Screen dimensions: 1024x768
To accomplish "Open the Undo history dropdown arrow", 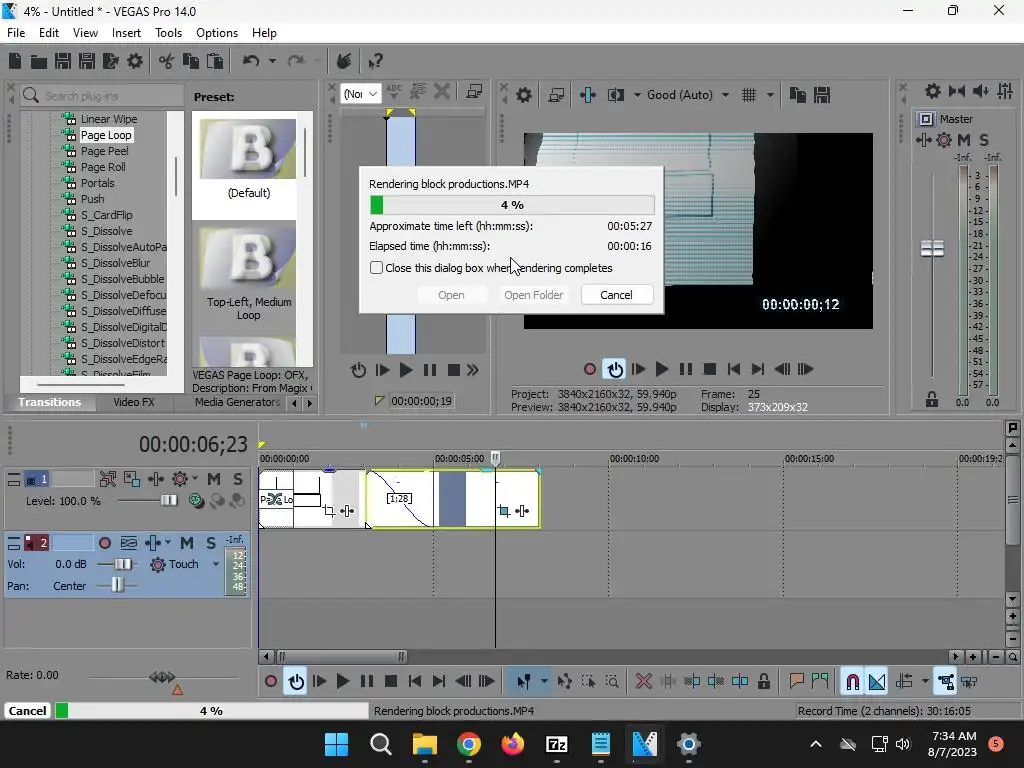I will [x=272, y=61].
